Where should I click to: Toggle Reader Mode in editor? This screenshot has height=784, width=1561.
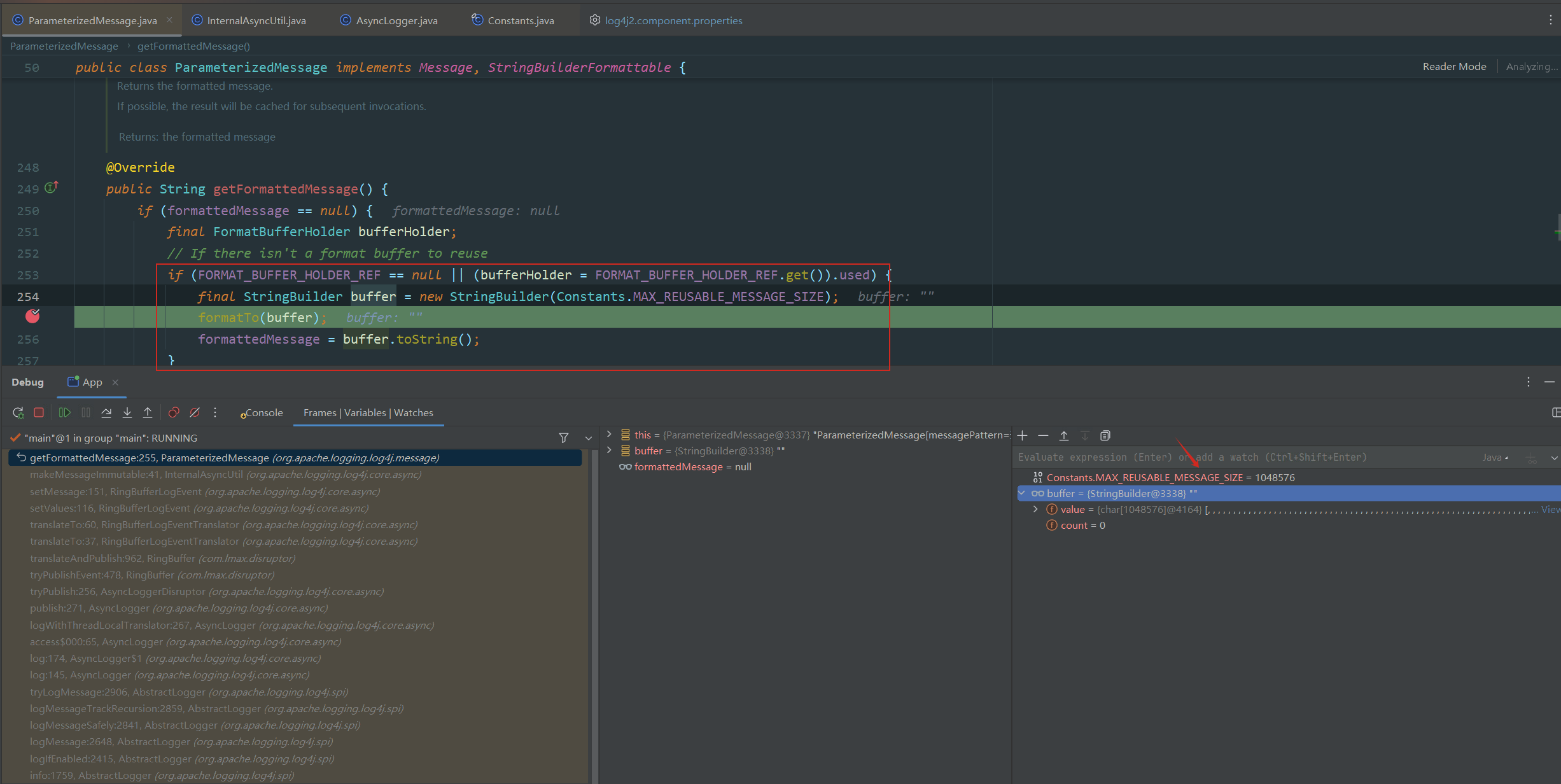coord(1454,67)
